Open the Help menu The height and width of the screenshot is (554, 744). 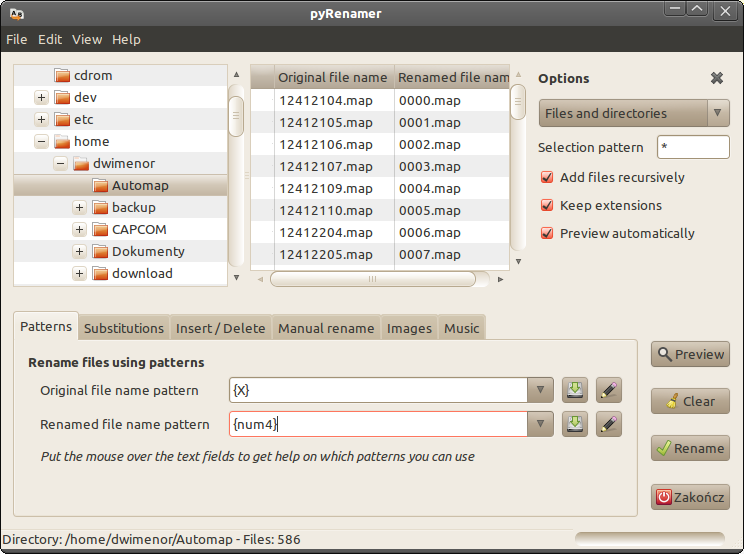[126, 39]
